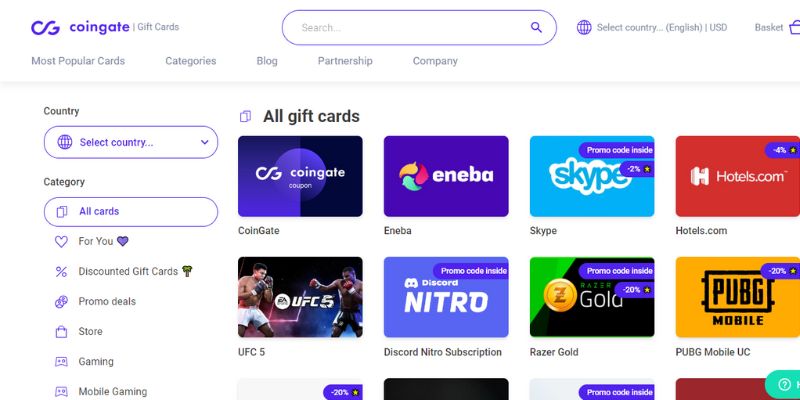Click the globe icon in header
This screenshot has height=400, width=800.
click(x=584, y=28)
